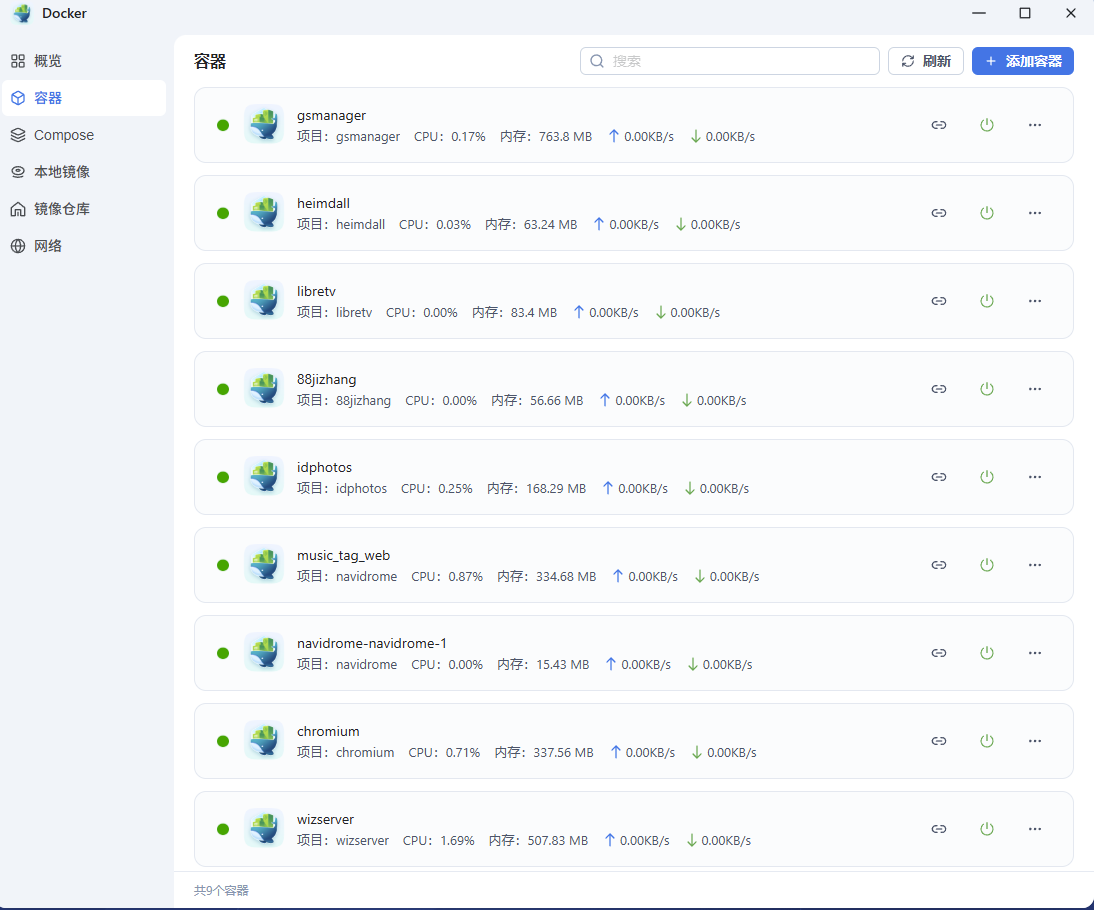Screen dimensions: 1094x910
Task: Click the wizserver container app icon
Action: [x=264, y=828]
